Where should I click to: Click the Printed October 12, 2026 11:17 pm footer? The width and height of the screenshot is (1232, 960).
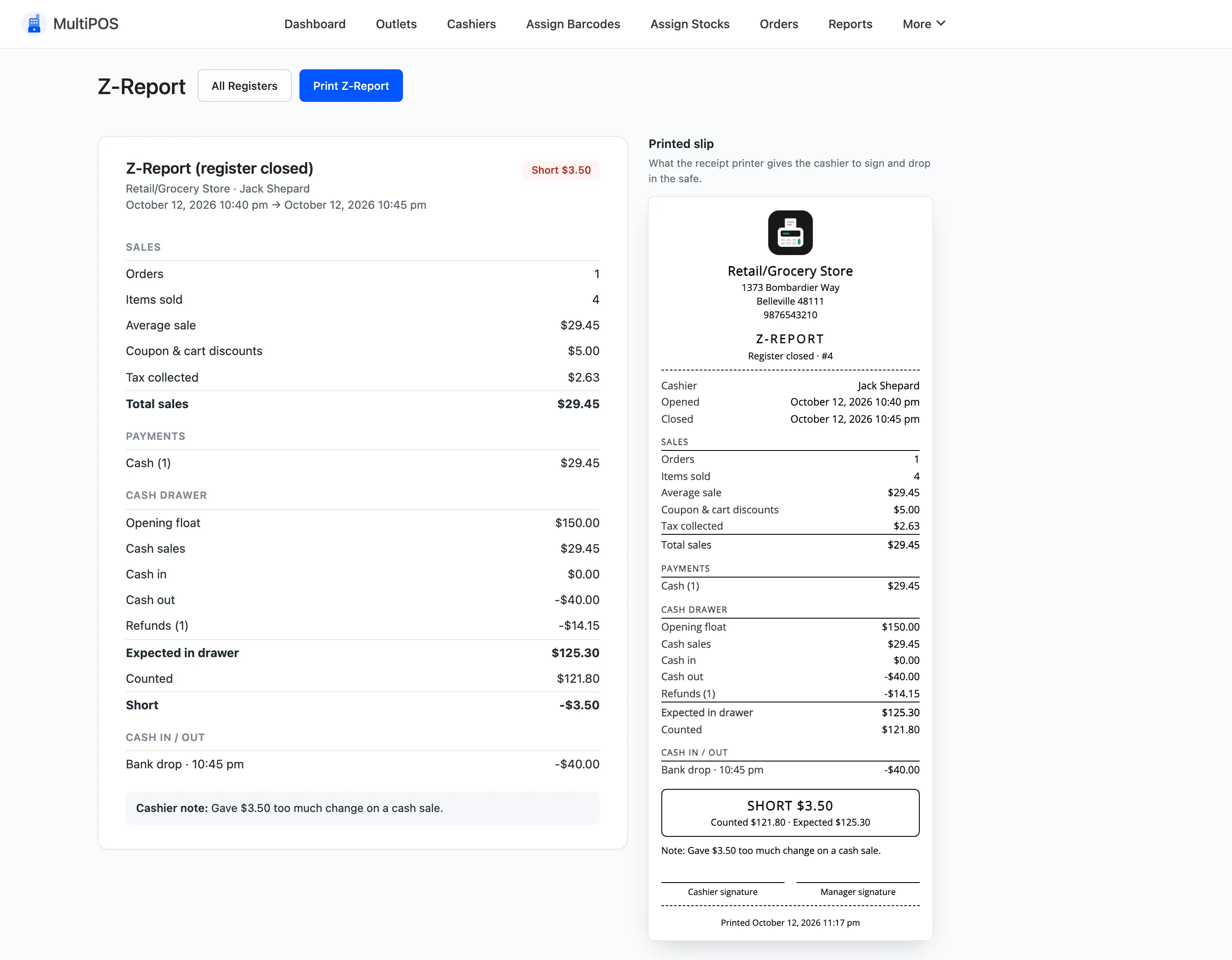tap(790, 922)
